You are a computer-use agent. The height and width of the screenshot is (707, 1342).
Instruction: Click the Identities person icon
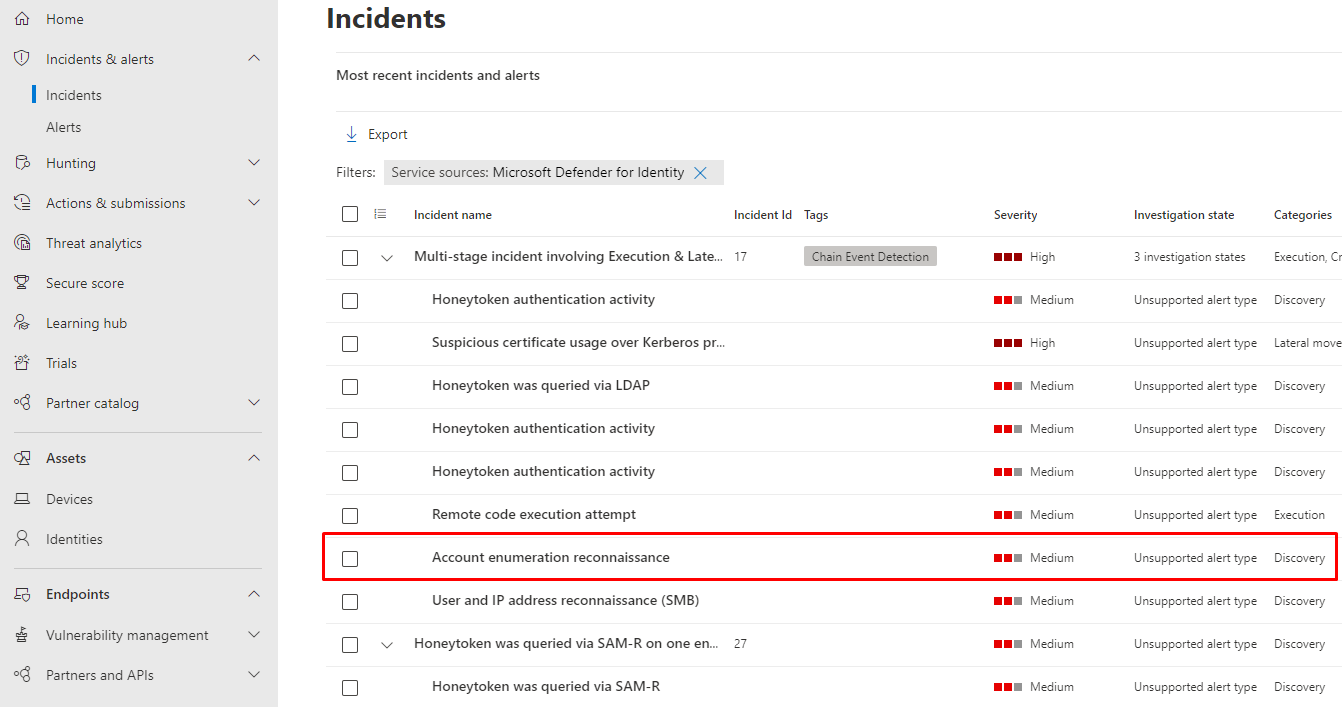tap(22, 539)
